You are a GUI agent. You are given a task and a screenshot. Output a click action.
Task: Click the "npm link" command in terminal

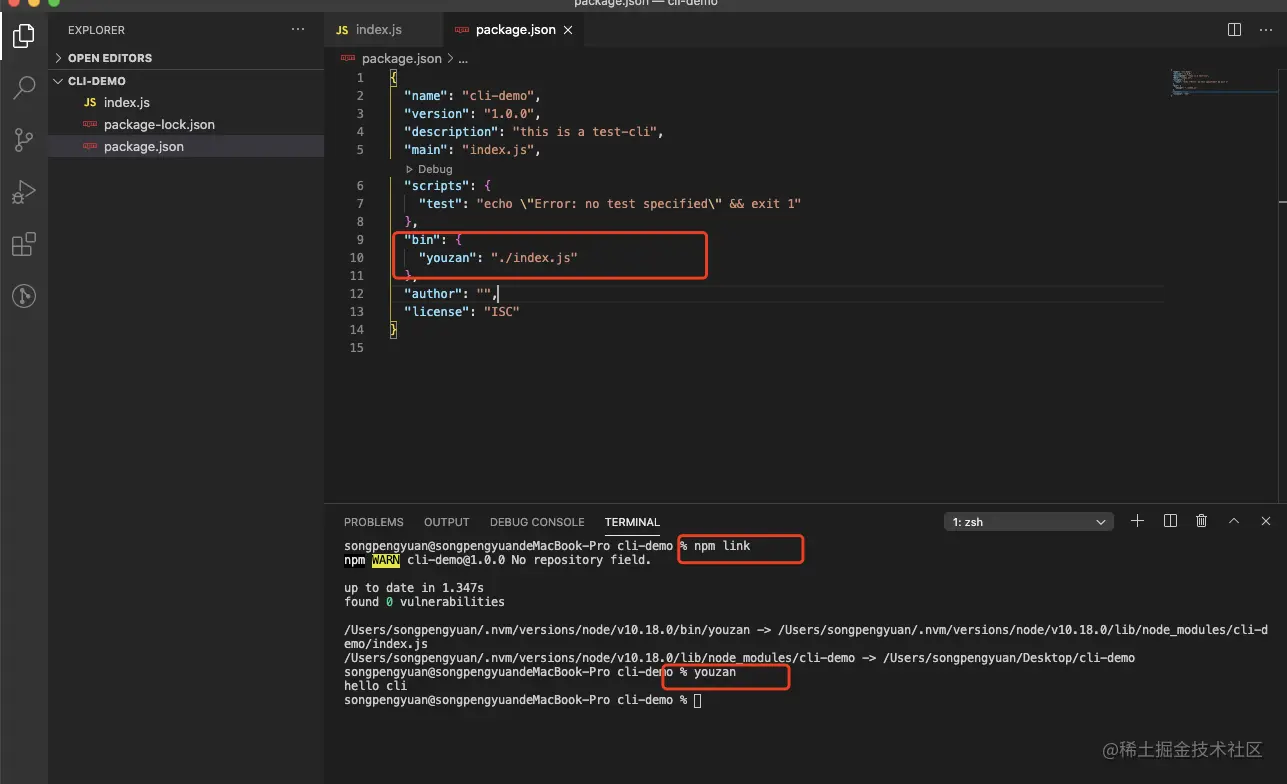point(722,546)
